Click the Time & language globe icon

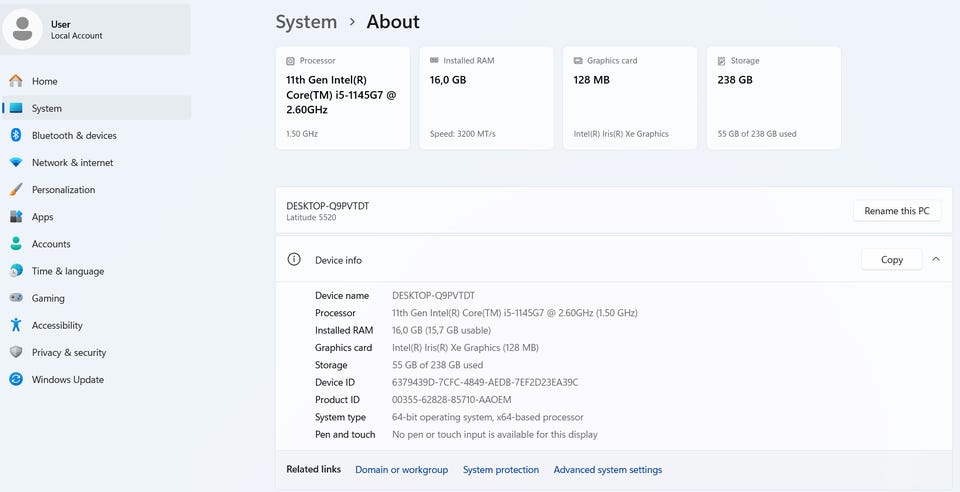16,270
